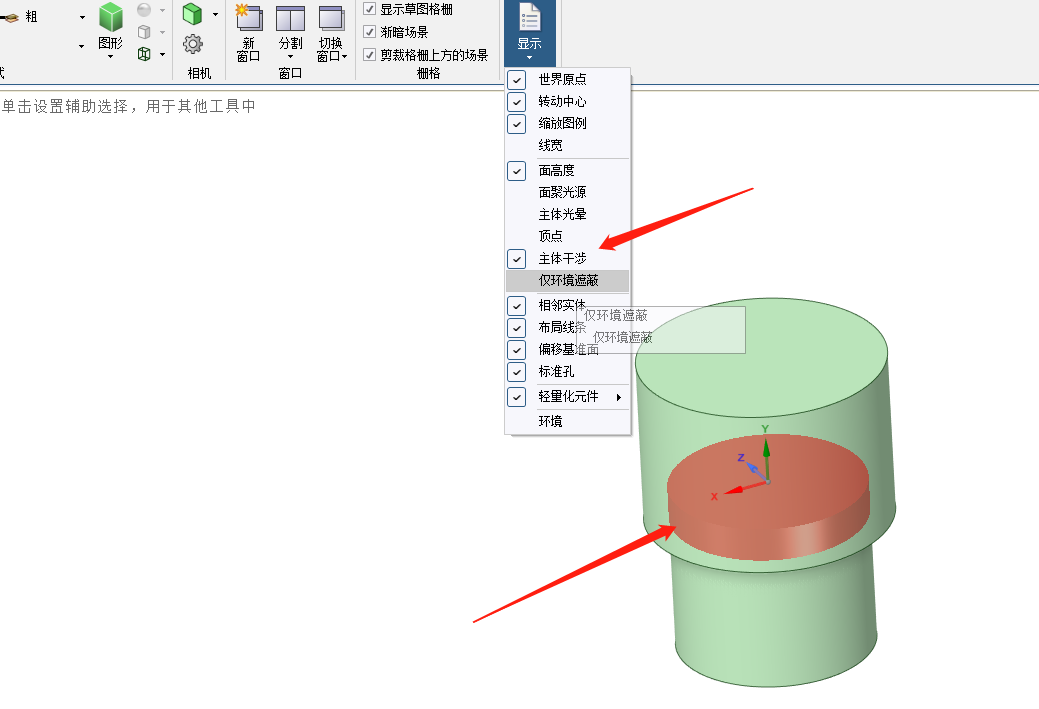
Task: Click the 新窗口 new window icon
Action: 248,18
